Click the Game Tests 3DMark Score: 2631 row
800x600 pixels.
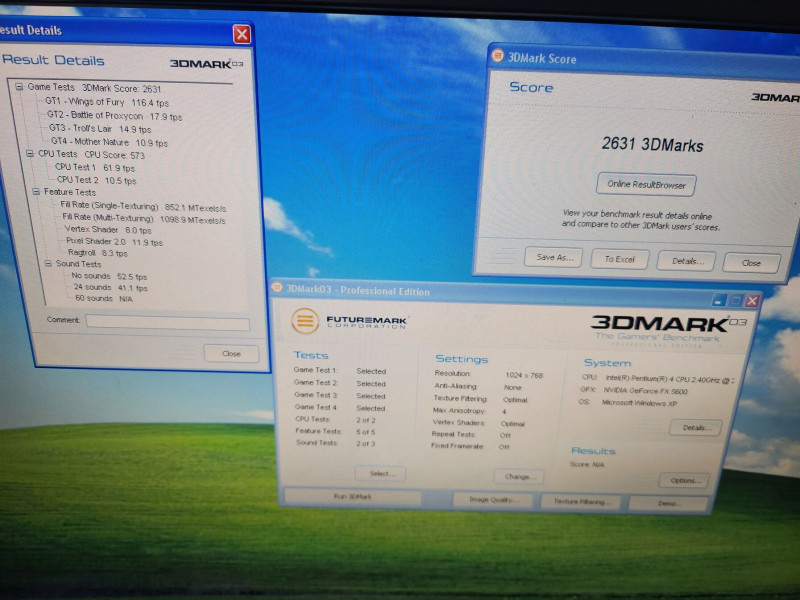pyautogui.click(x=94, y=88)
